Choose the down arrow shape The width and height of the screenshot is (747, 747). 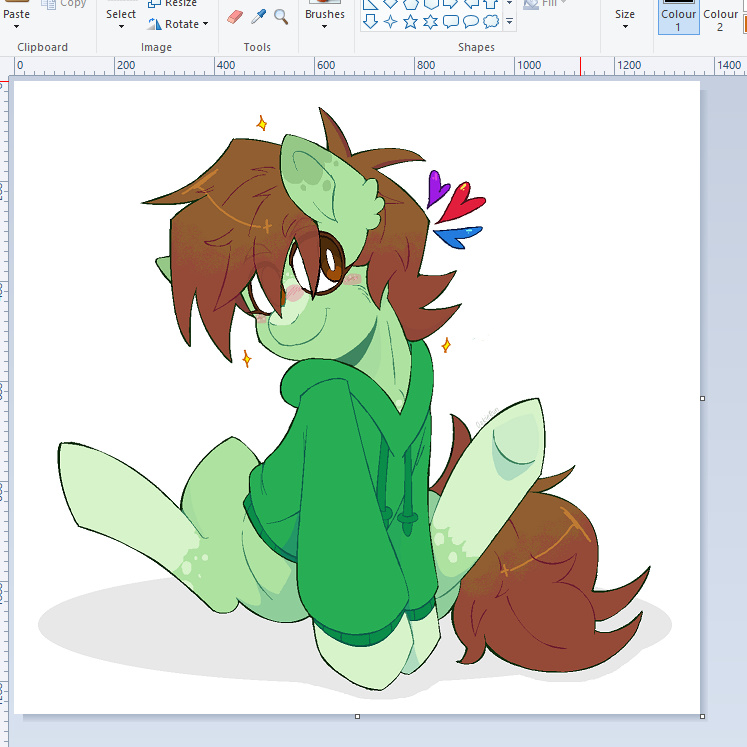(370, 21)
